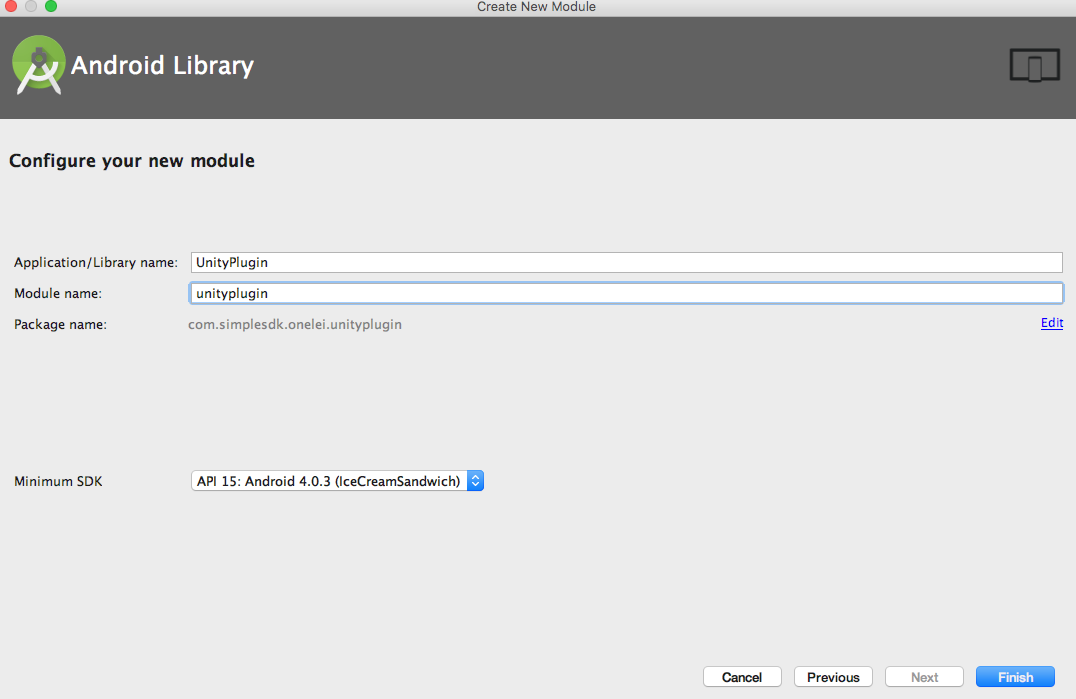This screenshot has height=699, width=1076.
Task: Focus the Module name field
Action: pos(627,293)
